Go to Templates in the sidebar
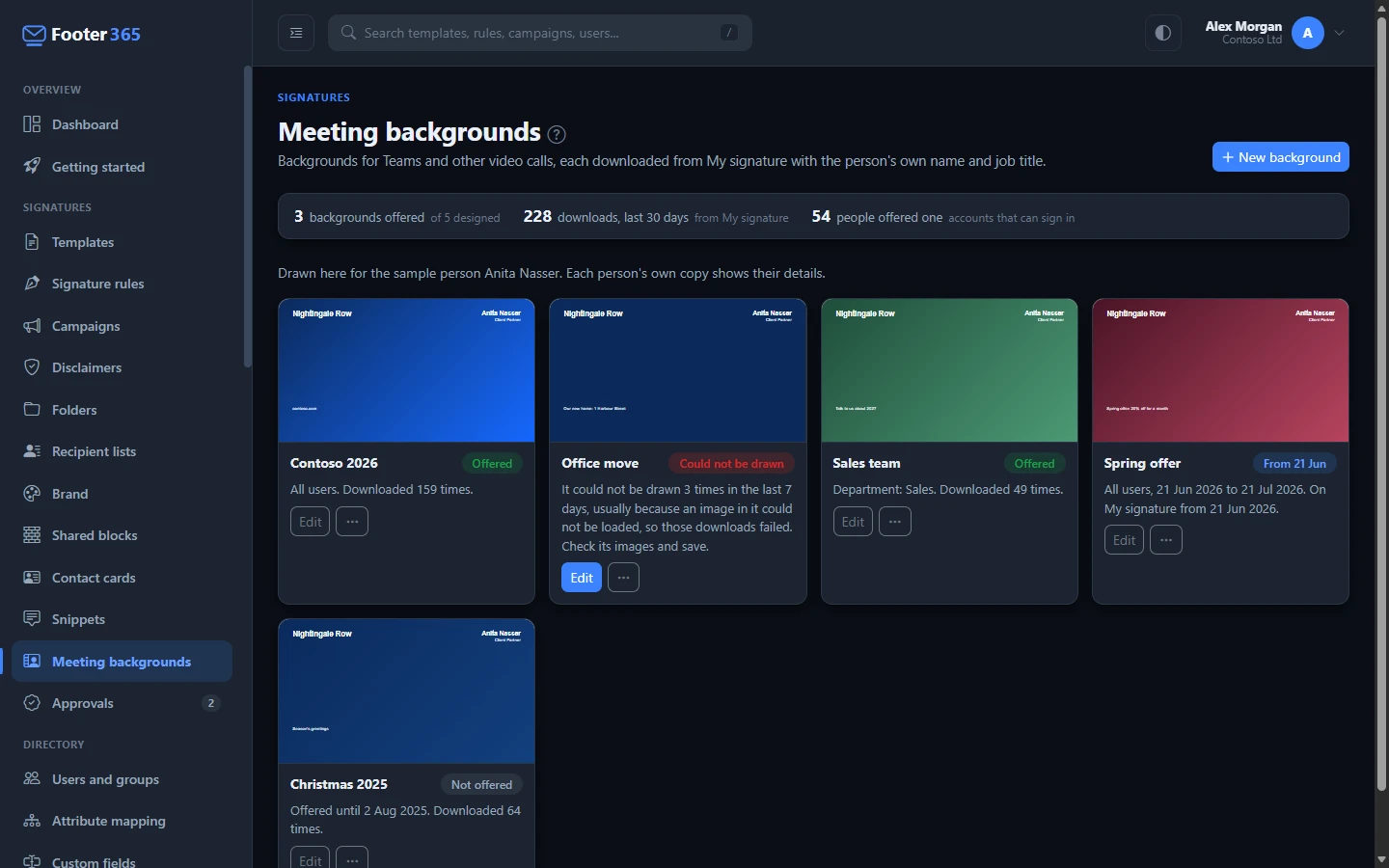Image resolution: width=1389 pixels, height=868 pixels. [122, 242]
